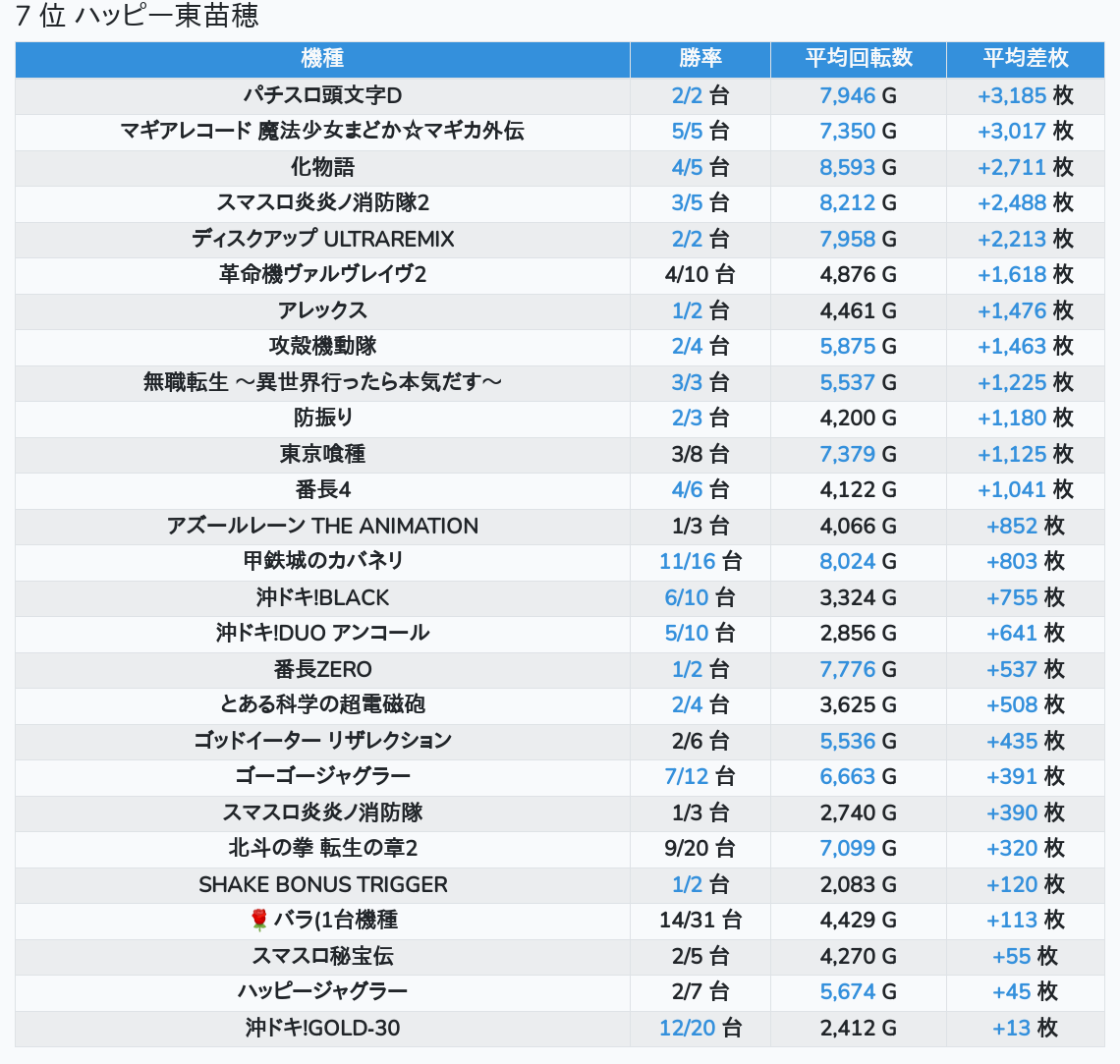This screenshot has width=1120, height=1064.
Task: Open the 7位 ハッピー東苗穂 heading
Action: [138, 17]
